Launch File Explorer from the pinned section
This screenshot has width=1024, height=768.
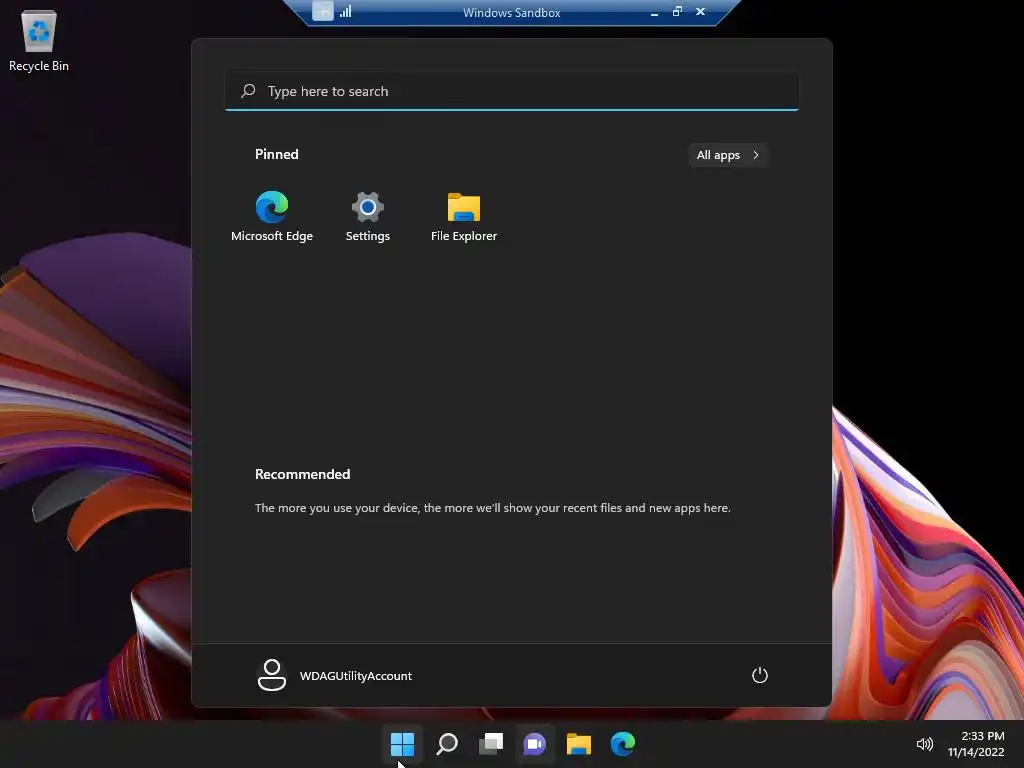tap(464, 216)
